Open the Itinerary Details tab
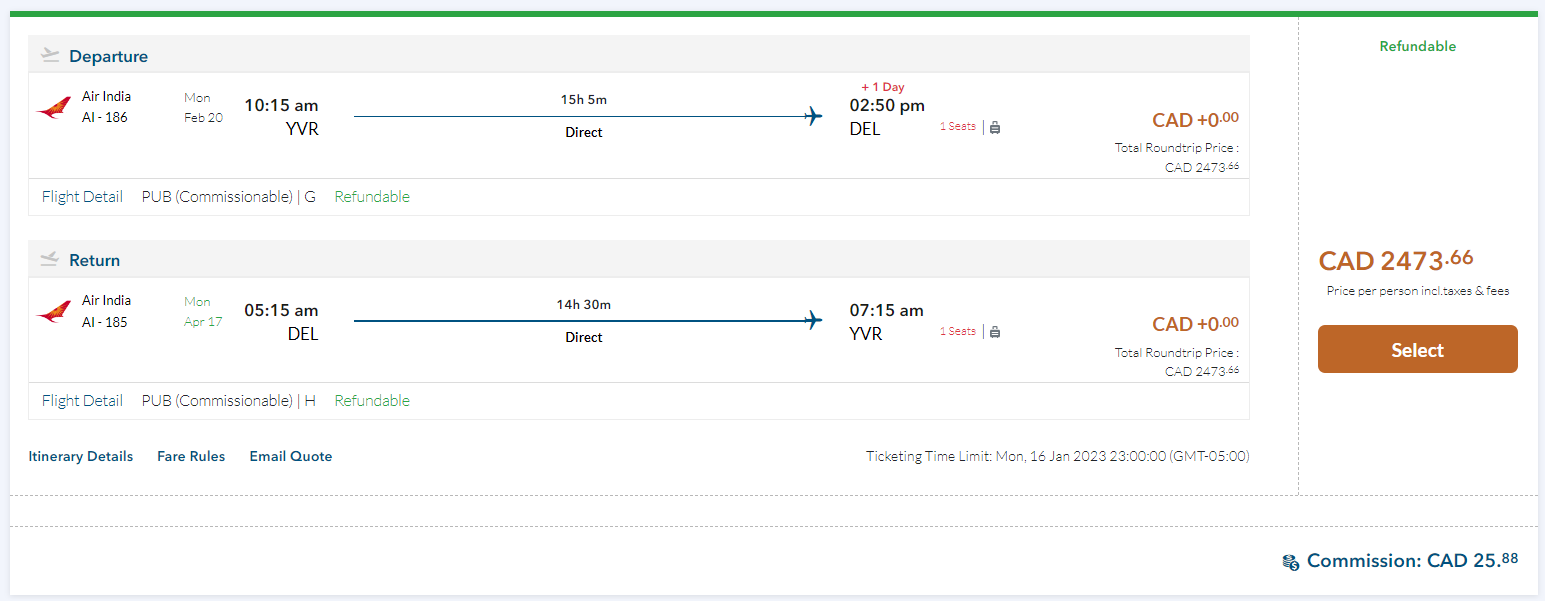 tap(81, 457)
